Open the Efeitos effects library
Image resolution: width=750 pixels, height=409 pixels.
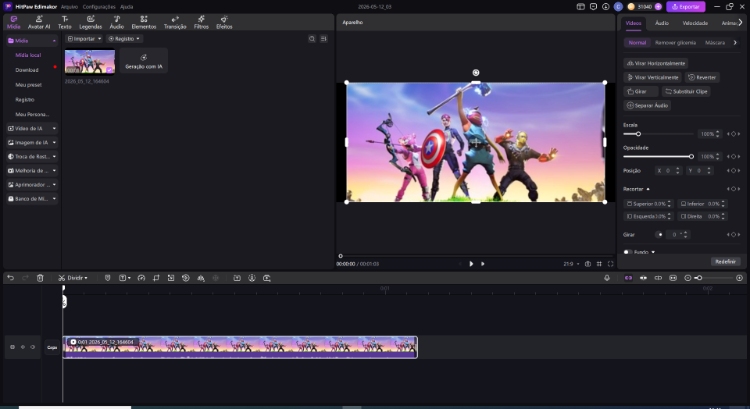(x=224, y=22)
